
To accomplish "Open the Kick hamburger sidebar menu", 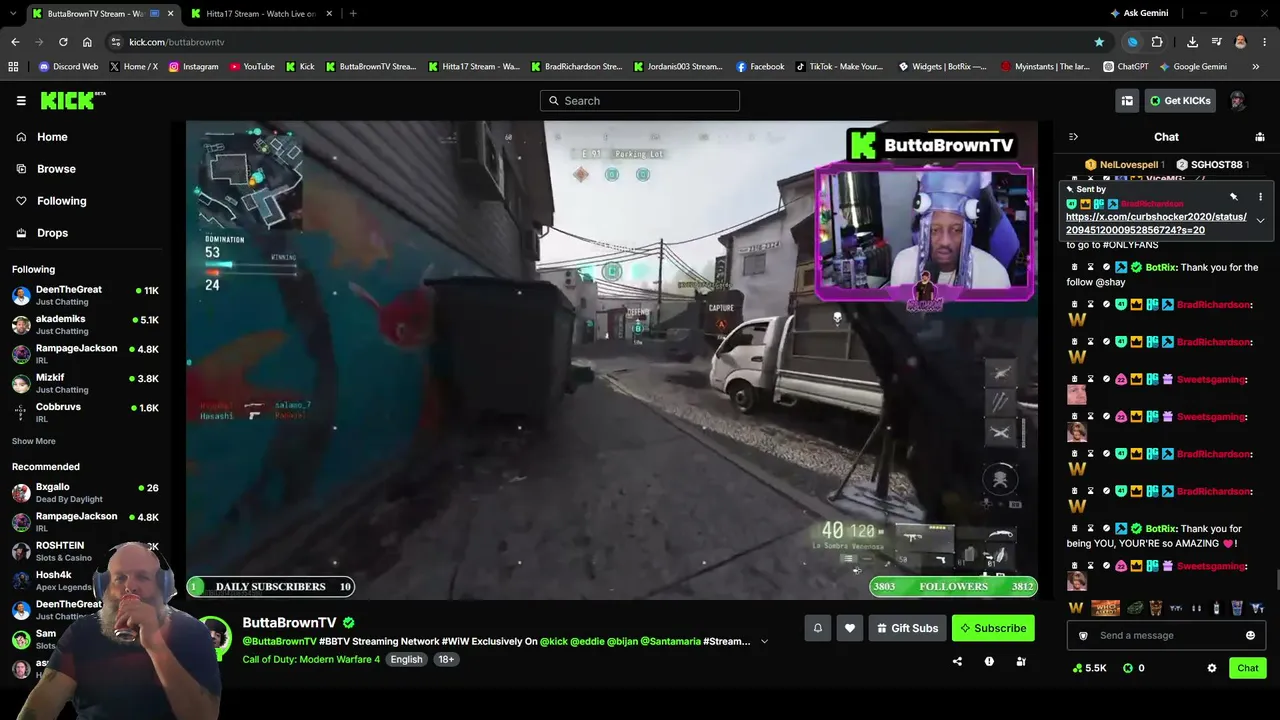I will 21,100.
